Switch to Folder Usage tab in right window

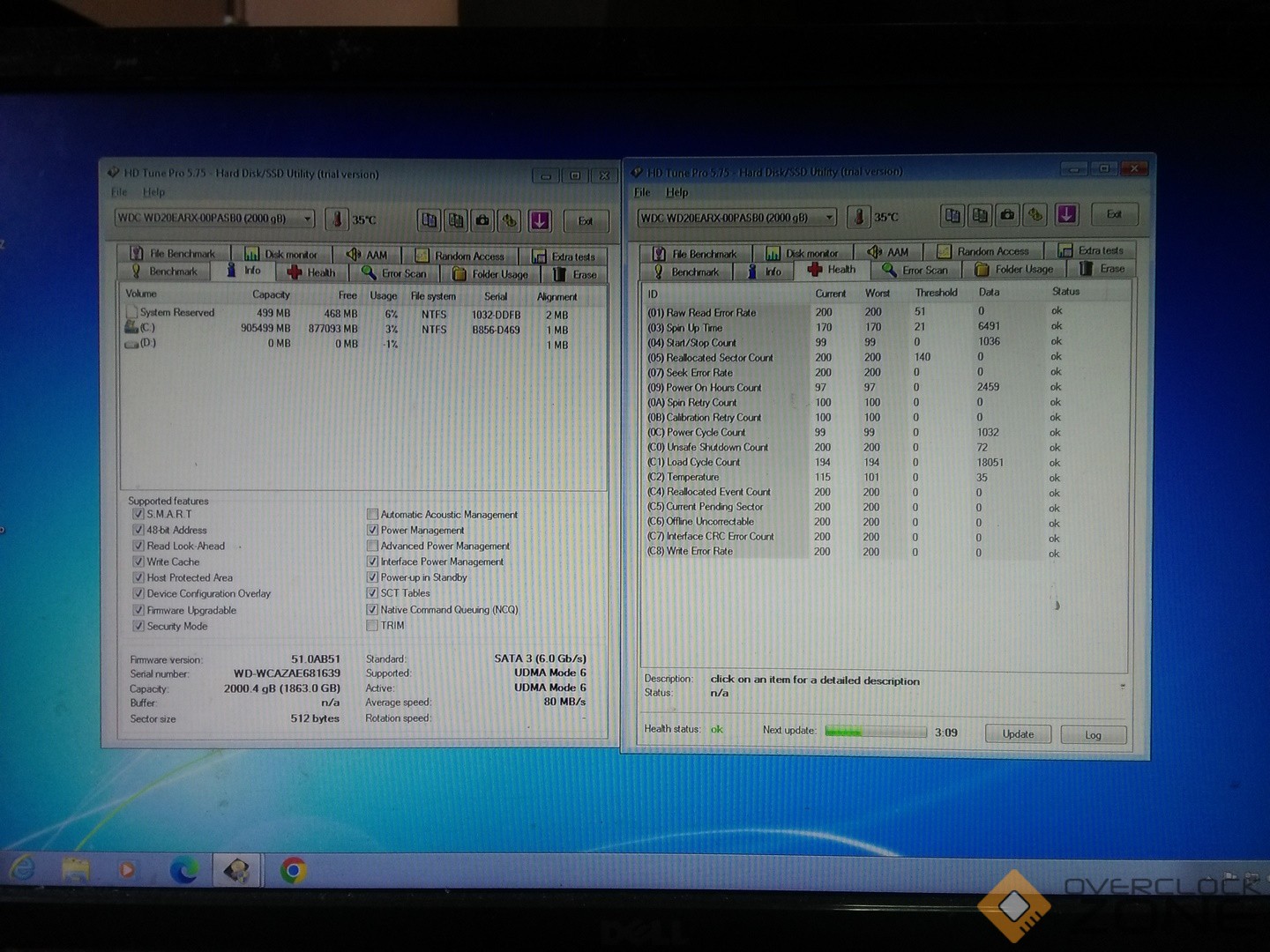click(1014, 269)
